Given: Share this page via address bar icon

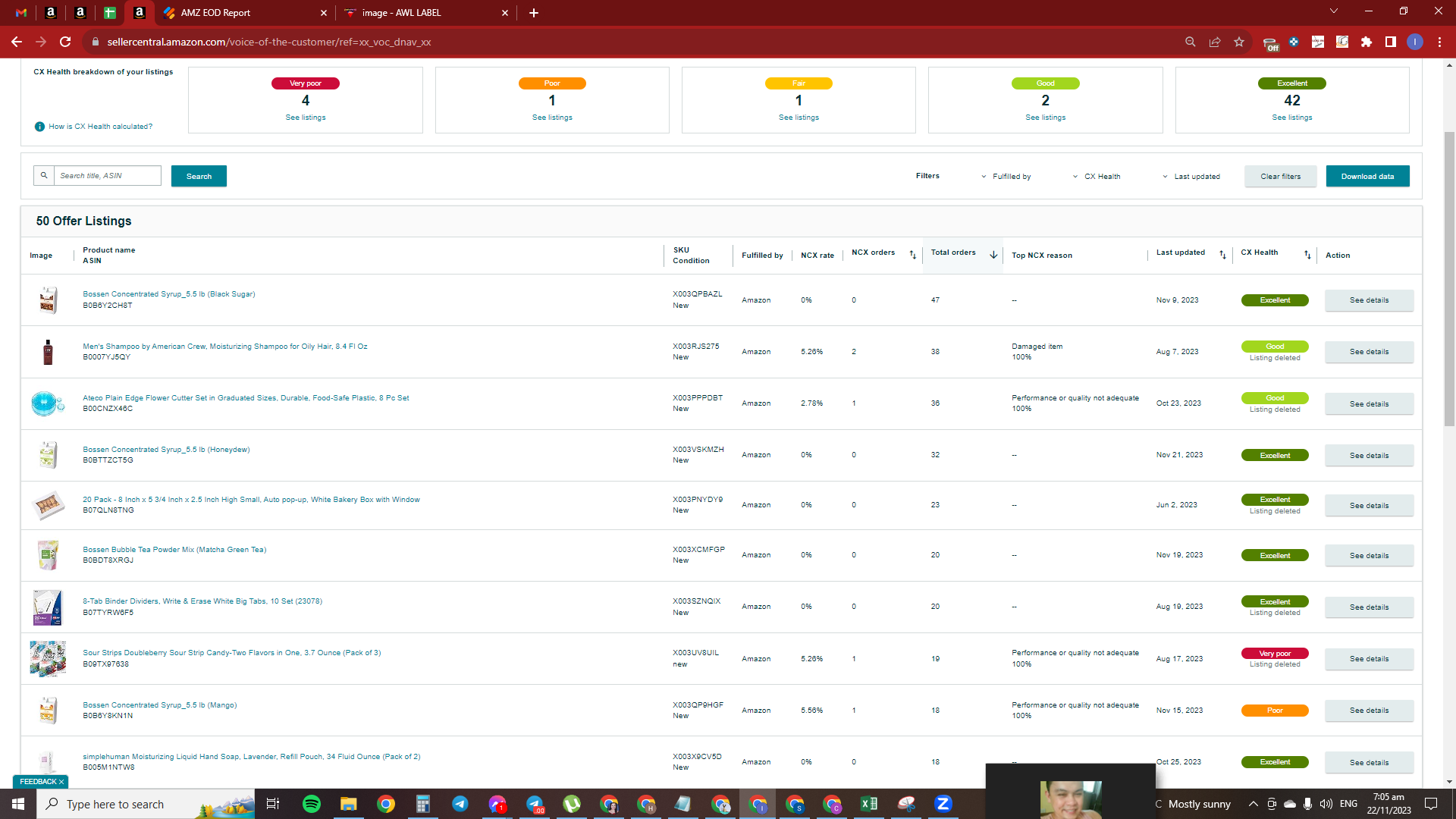Looking at the screenshot, I should click(1215, 42).
